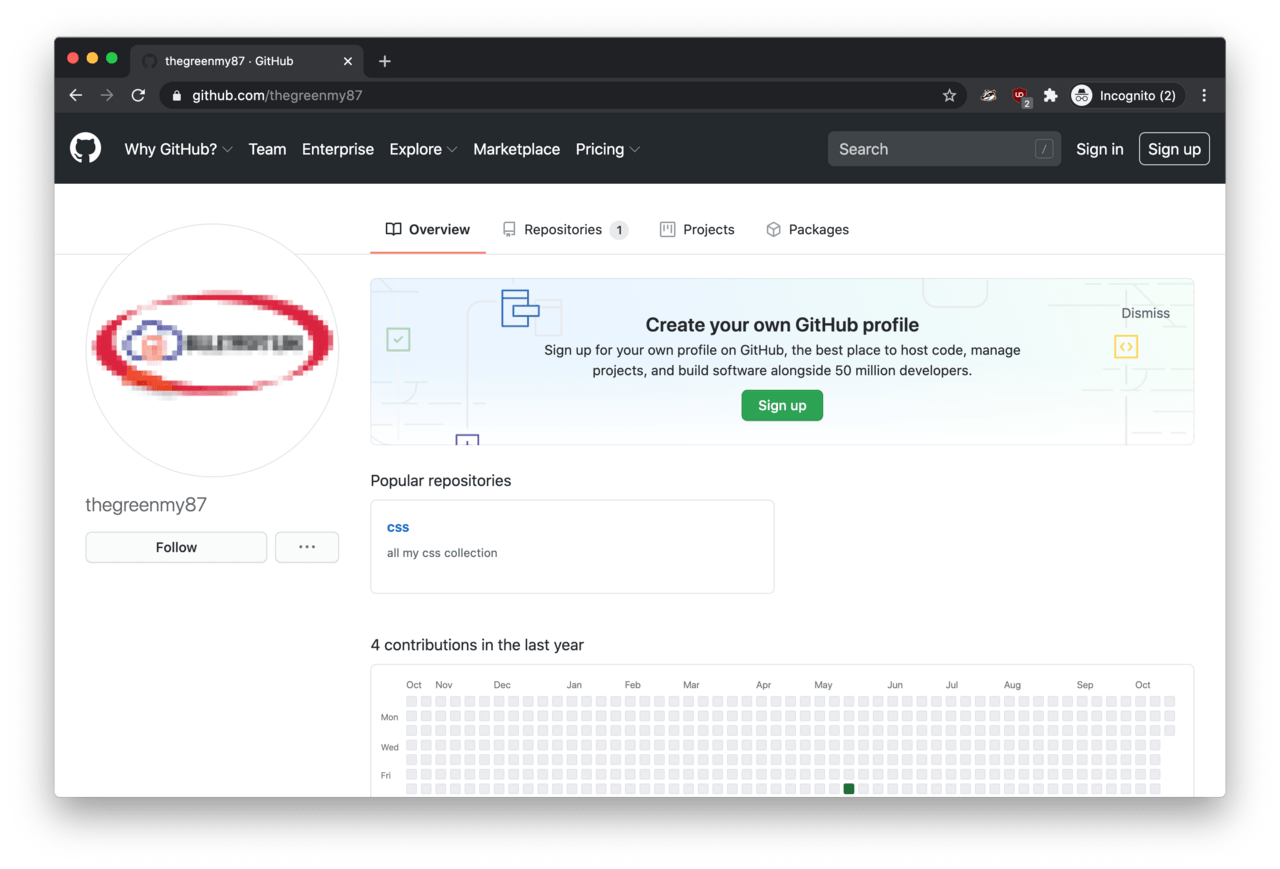The height and width of the screenshot is (869, 1280).
Task: Reload the page with refresh icon
Action: (138, 95)
